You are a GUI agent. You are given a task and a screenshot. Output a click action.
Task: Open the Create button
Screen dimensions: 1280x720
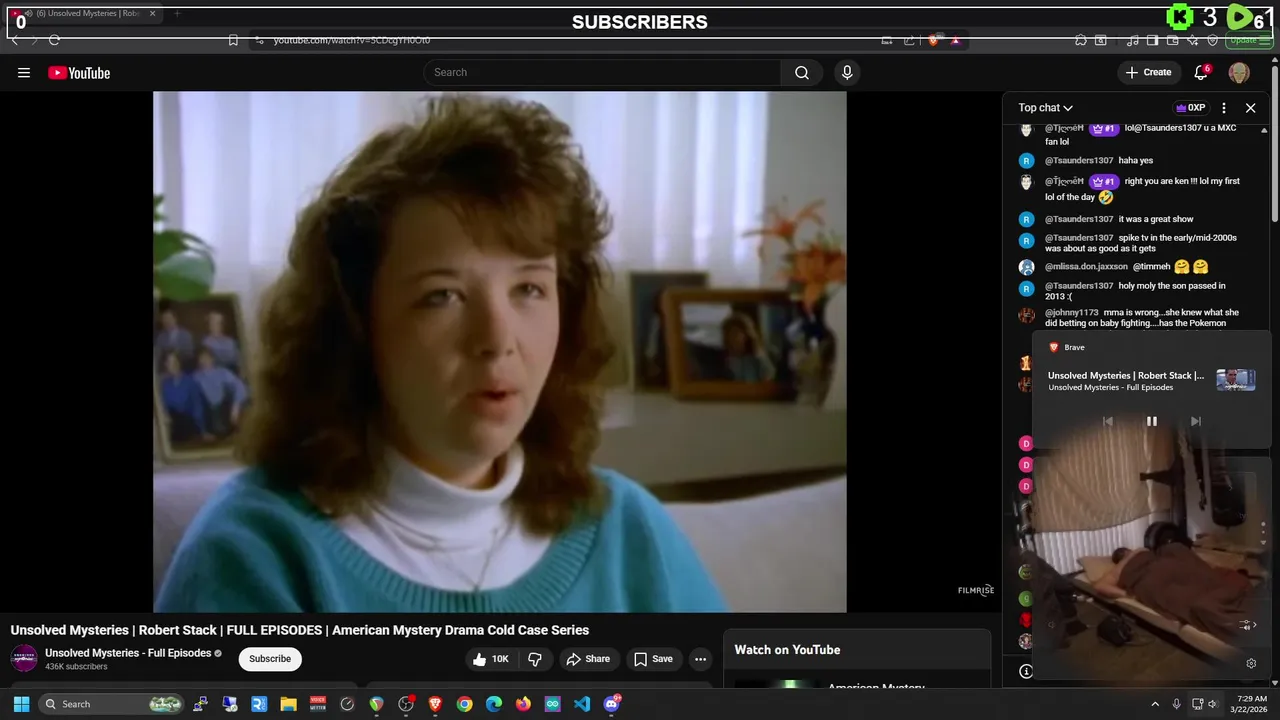pyautogui.click(x=1148, y=72)
